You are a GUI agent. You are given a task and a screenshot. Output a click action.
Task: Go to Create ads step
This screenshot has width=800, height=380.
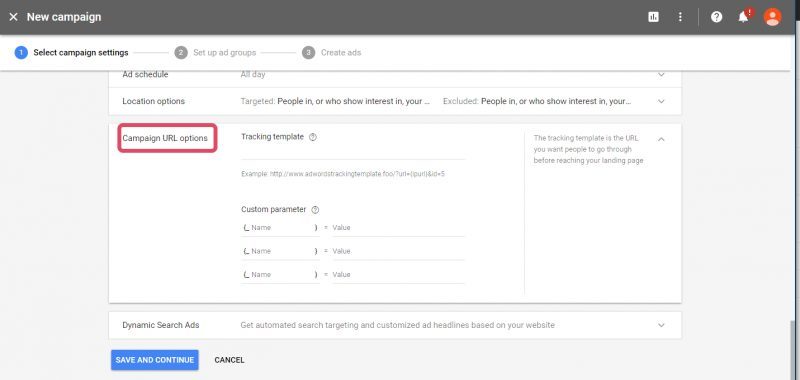click(341, 53)
